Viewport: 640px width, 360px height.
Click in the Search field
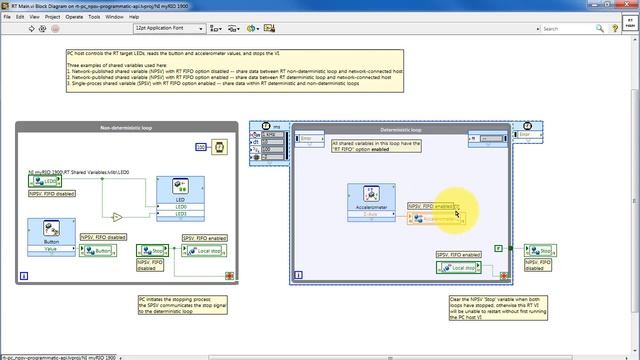567,29
